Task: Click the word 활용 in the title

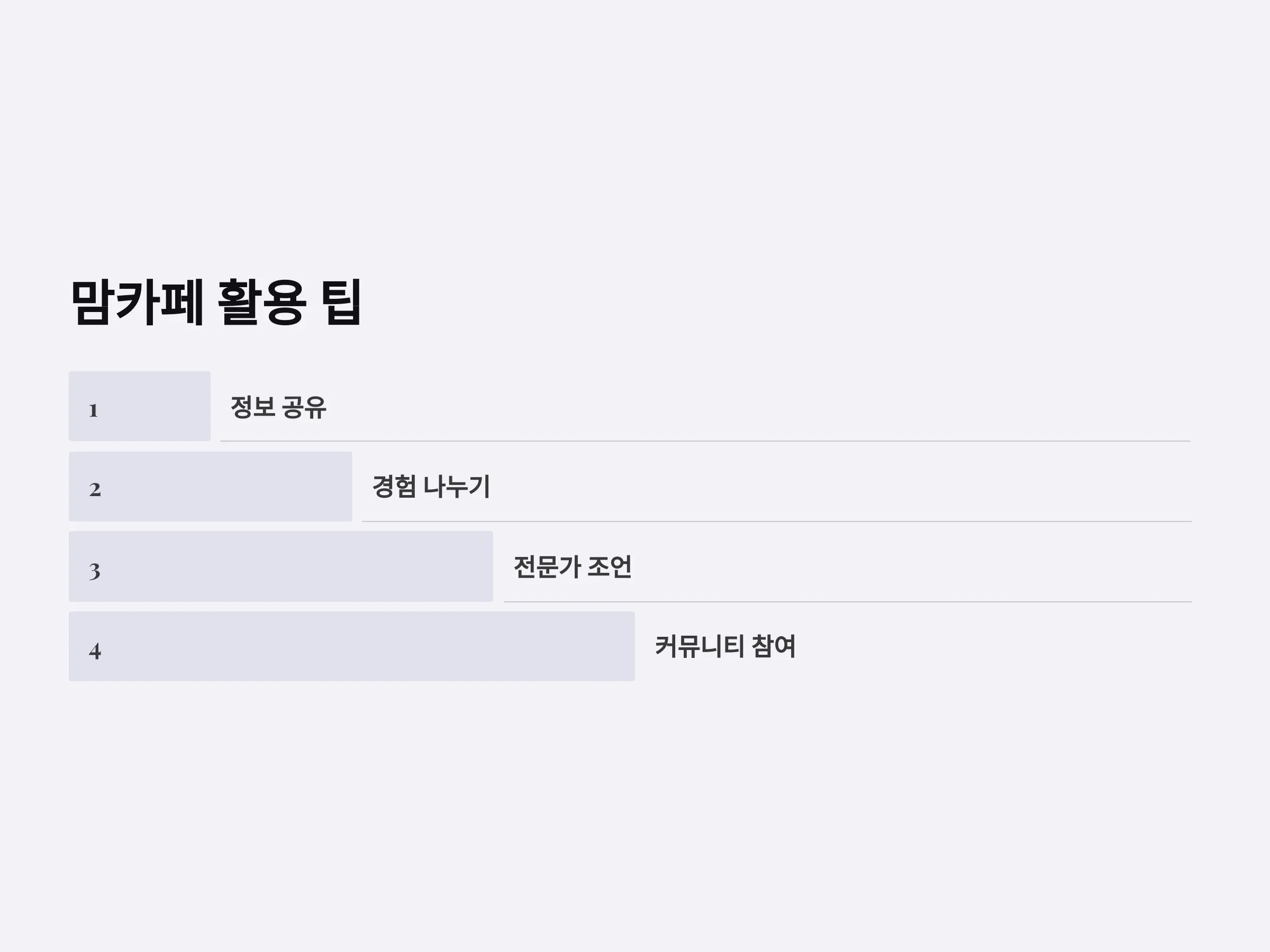Action: click(261, 302)
